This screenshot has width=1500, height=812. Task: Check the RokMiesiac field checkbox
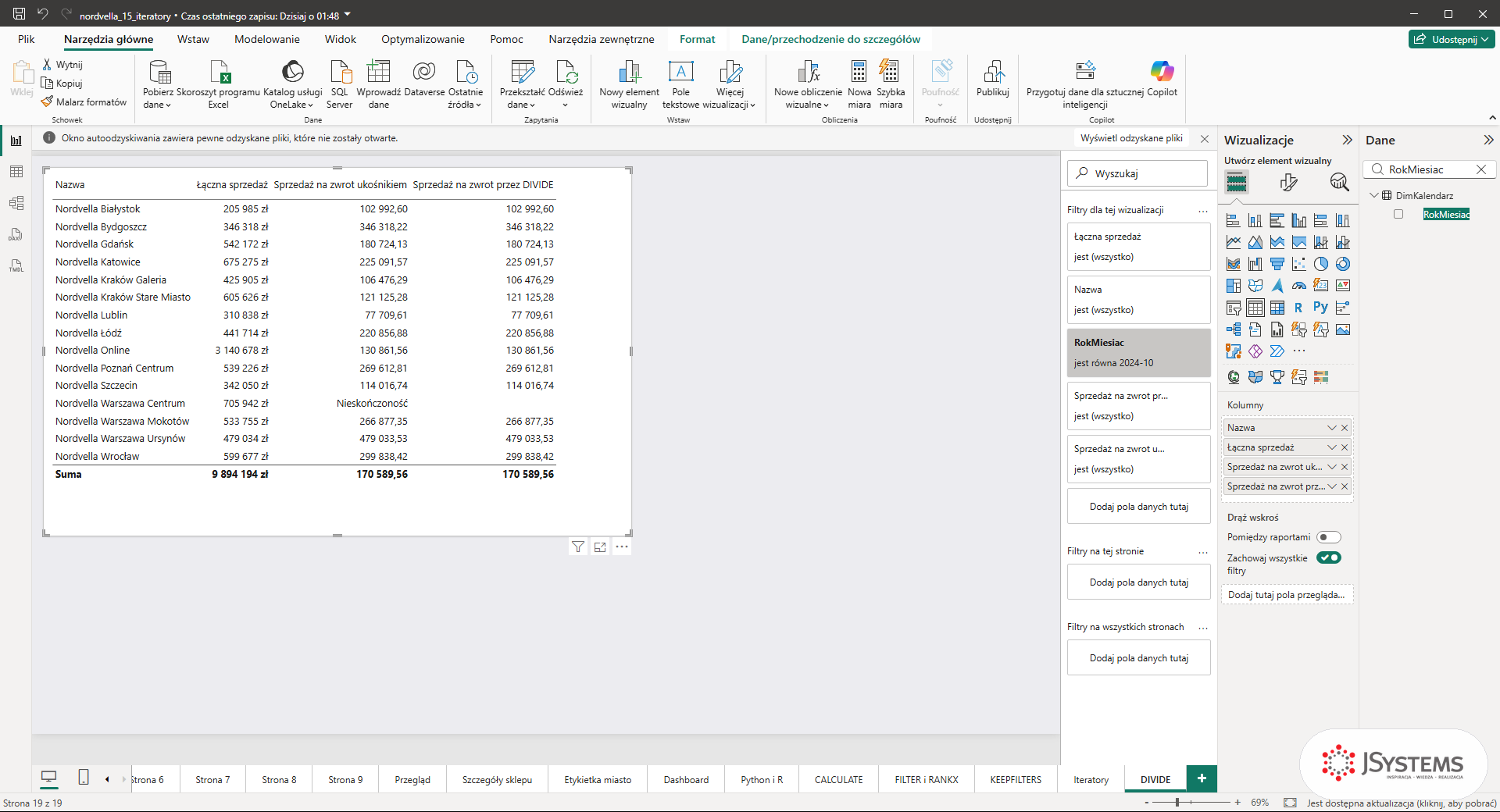tap(1398, 214)
